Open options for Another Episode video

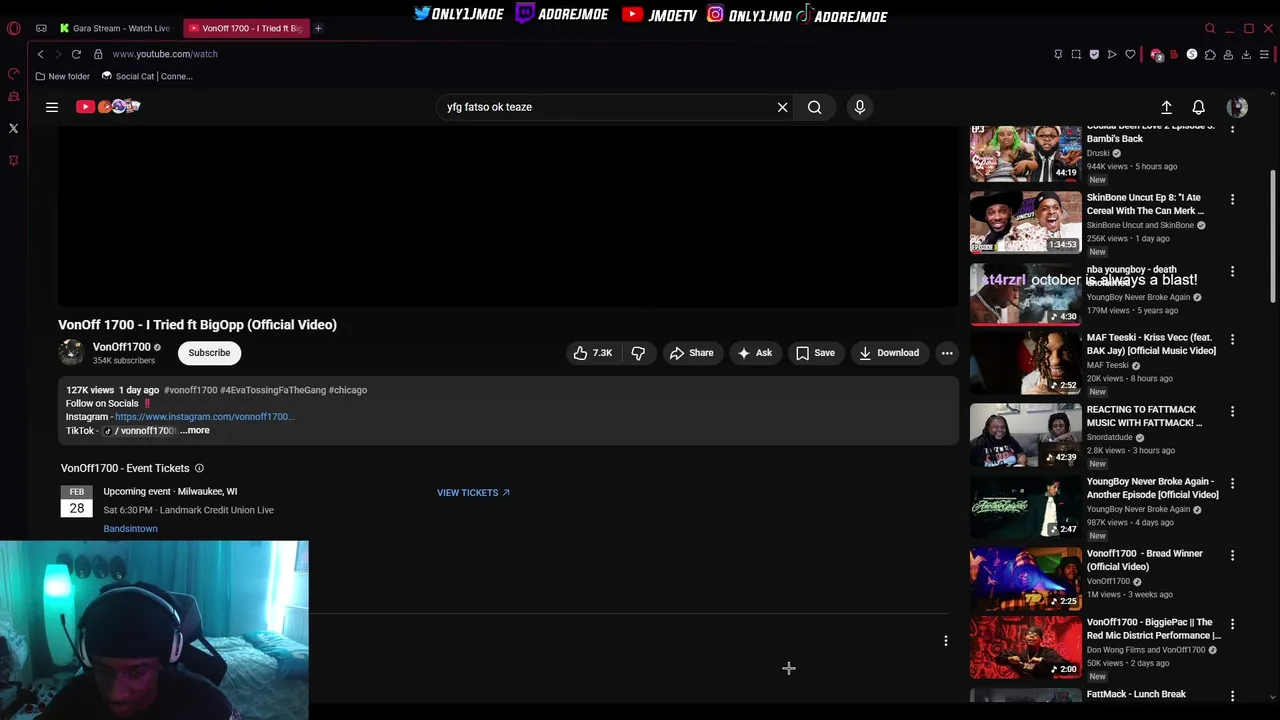(1232, 484)
